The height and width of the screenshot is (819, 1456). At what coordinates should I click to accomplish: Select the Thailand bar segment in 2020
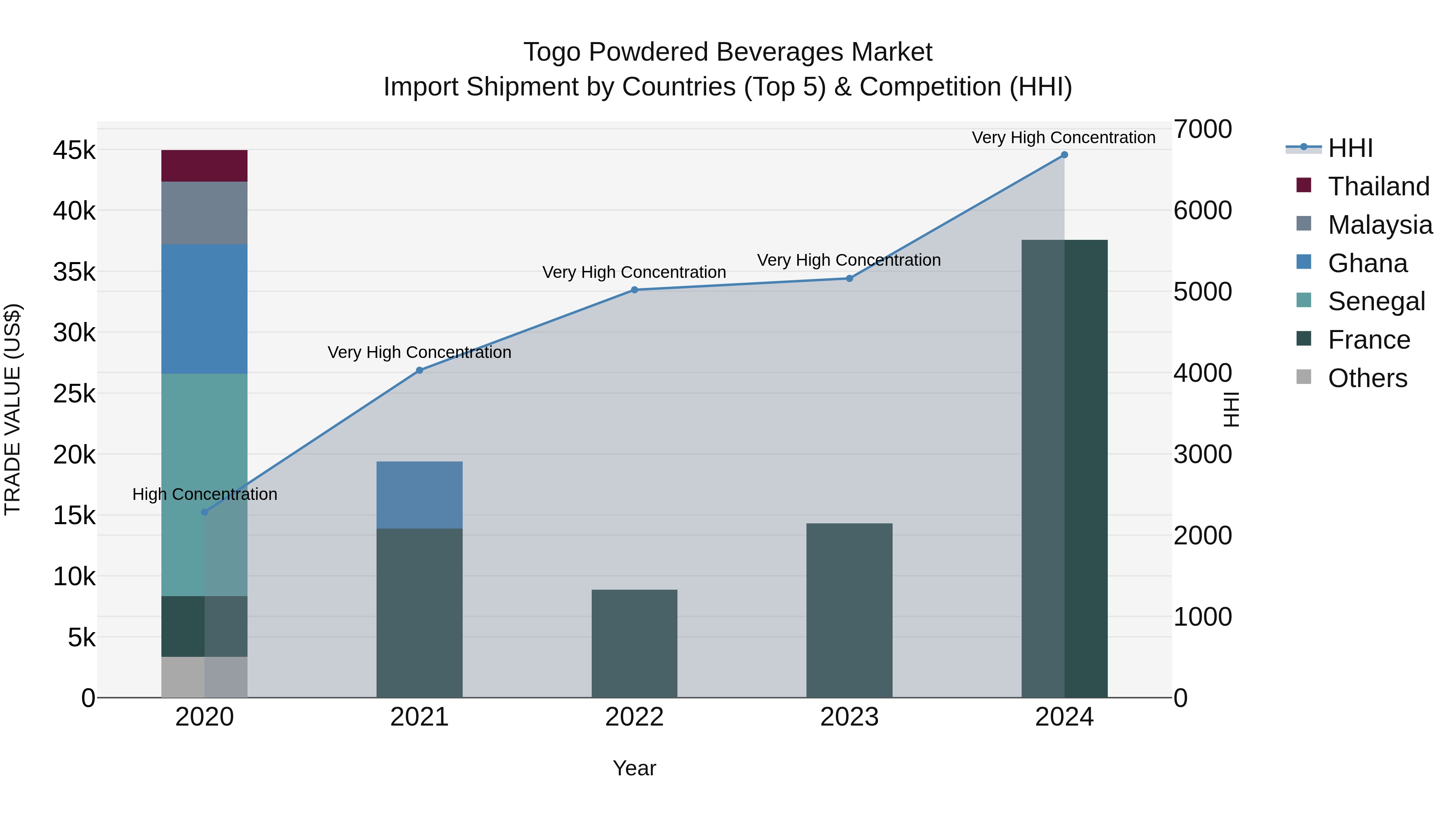(x=205, y=166)
